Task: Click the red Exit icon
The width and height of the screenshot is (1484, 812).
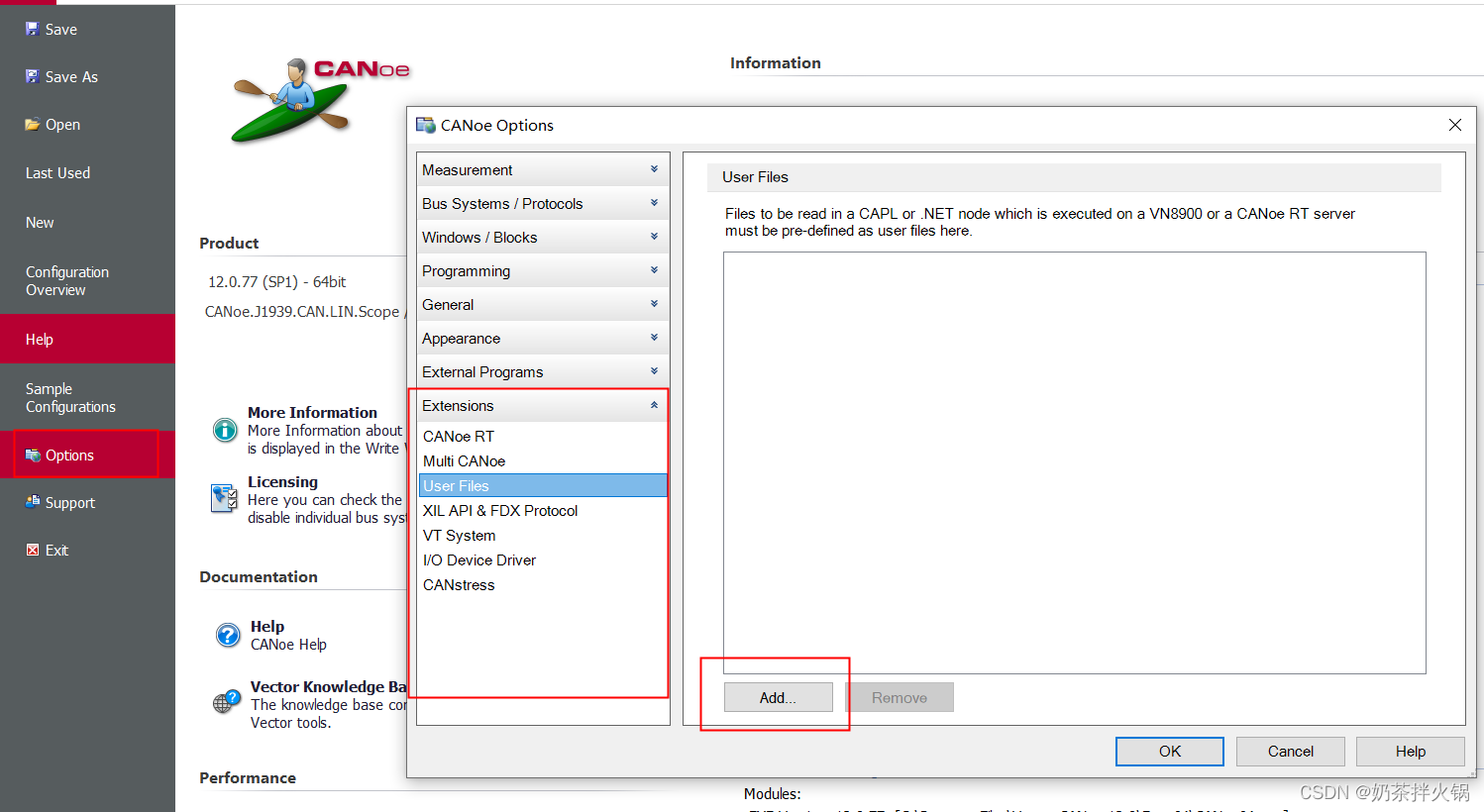Action: tap(33, 550)
